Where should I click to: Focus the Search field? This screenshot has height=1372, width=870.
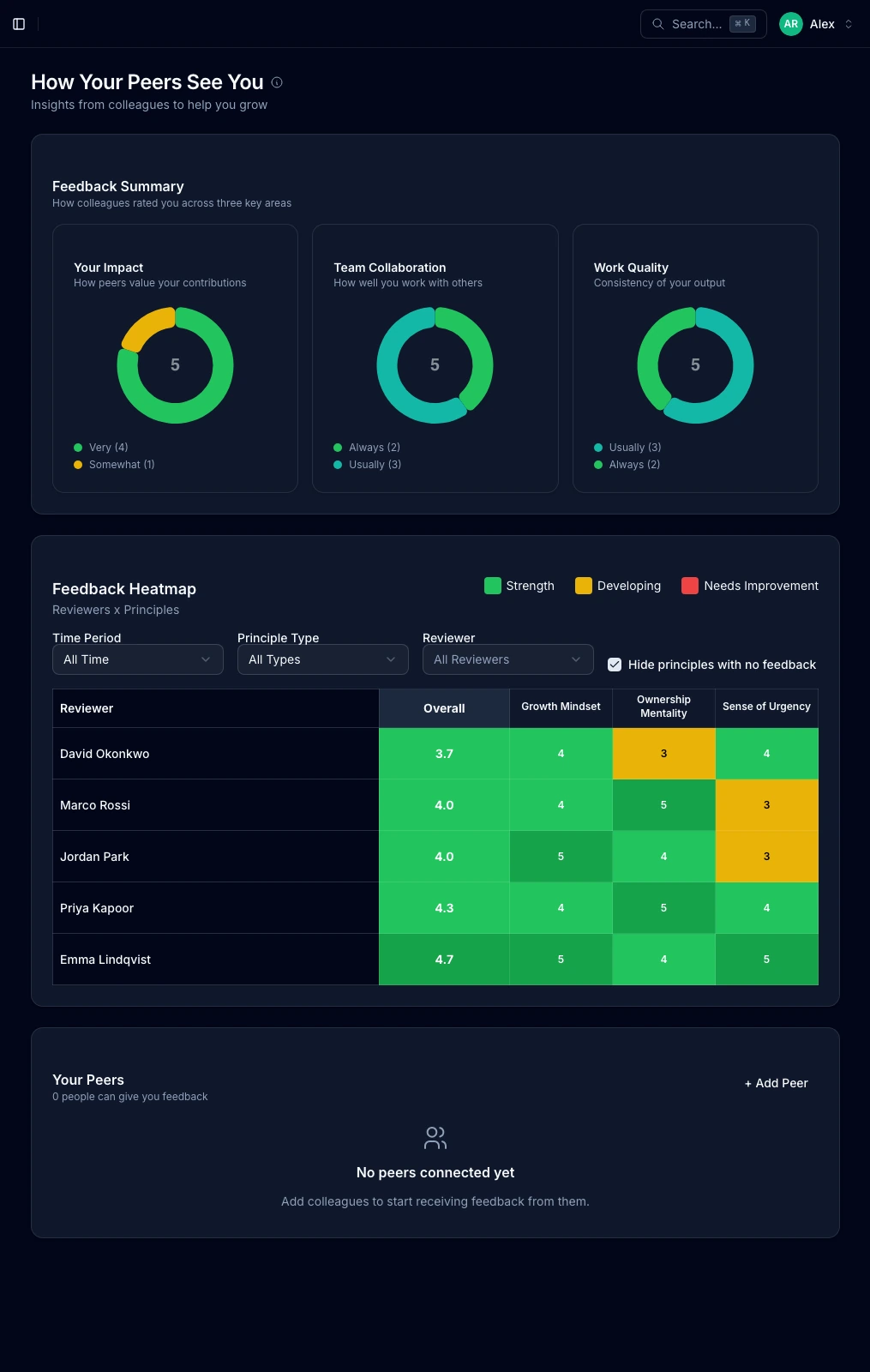point(704,24)
